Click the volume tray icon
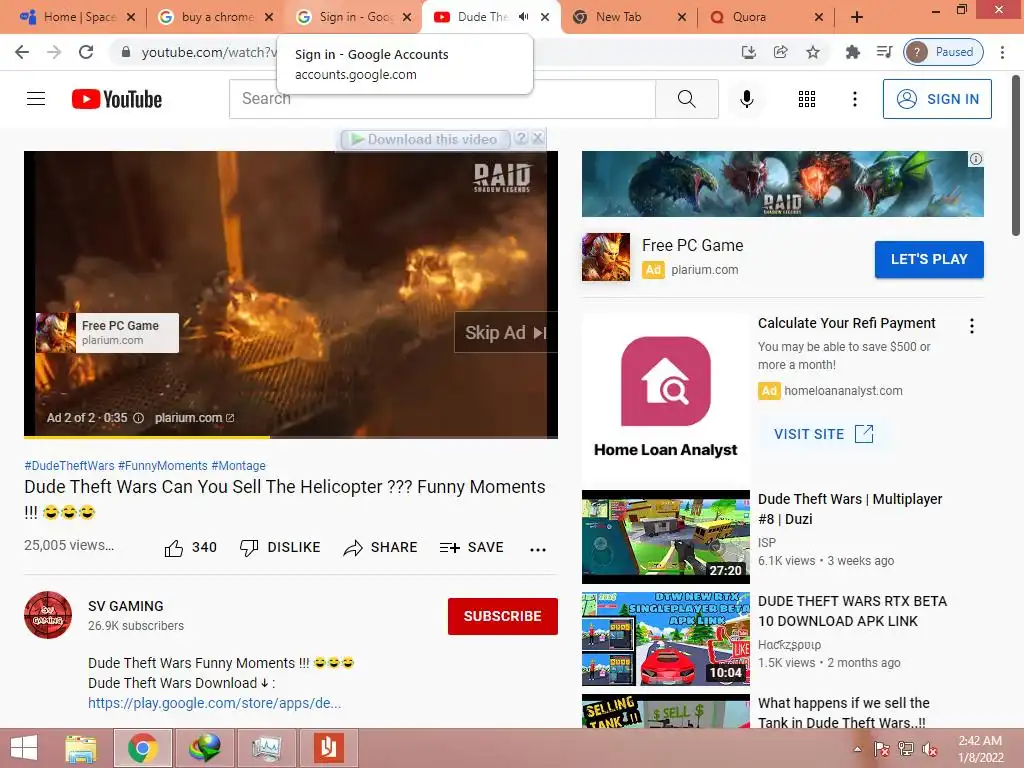Image resolution: width=1024 pixels, height=768 pixels. click(x=929, y=749)
